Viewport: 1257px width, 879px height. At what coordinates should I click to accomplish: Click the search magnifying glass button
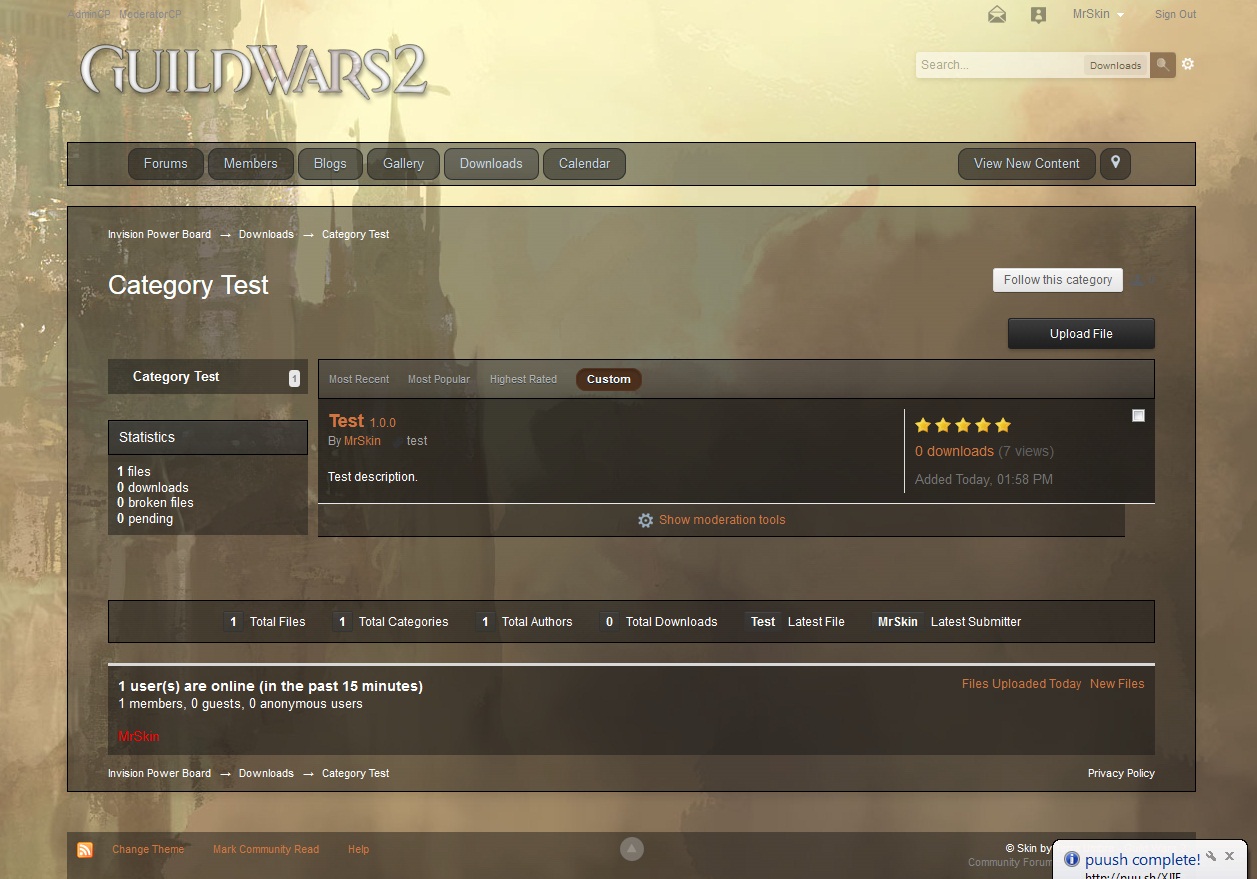click(x=1162, y=65)
